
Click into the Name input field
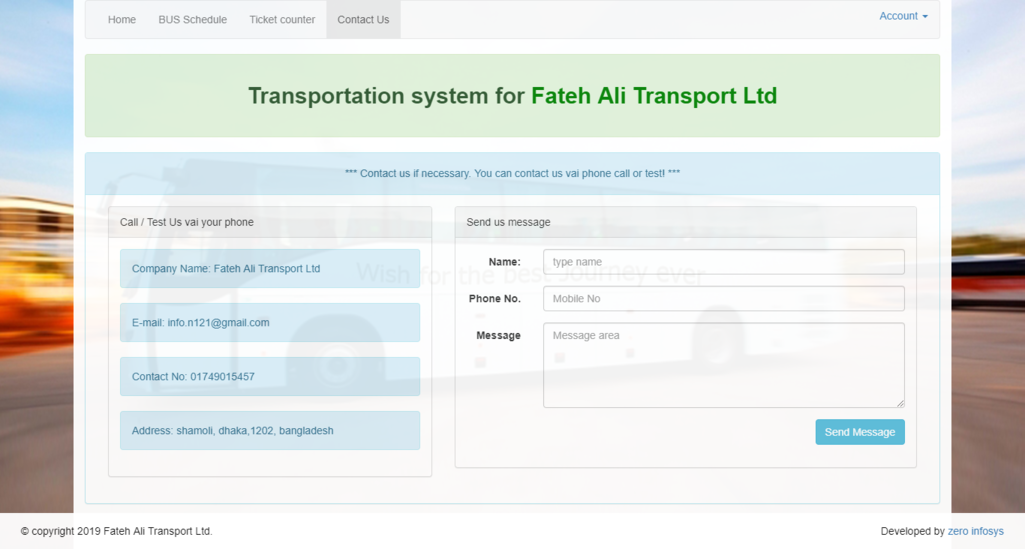pos(723,262)
